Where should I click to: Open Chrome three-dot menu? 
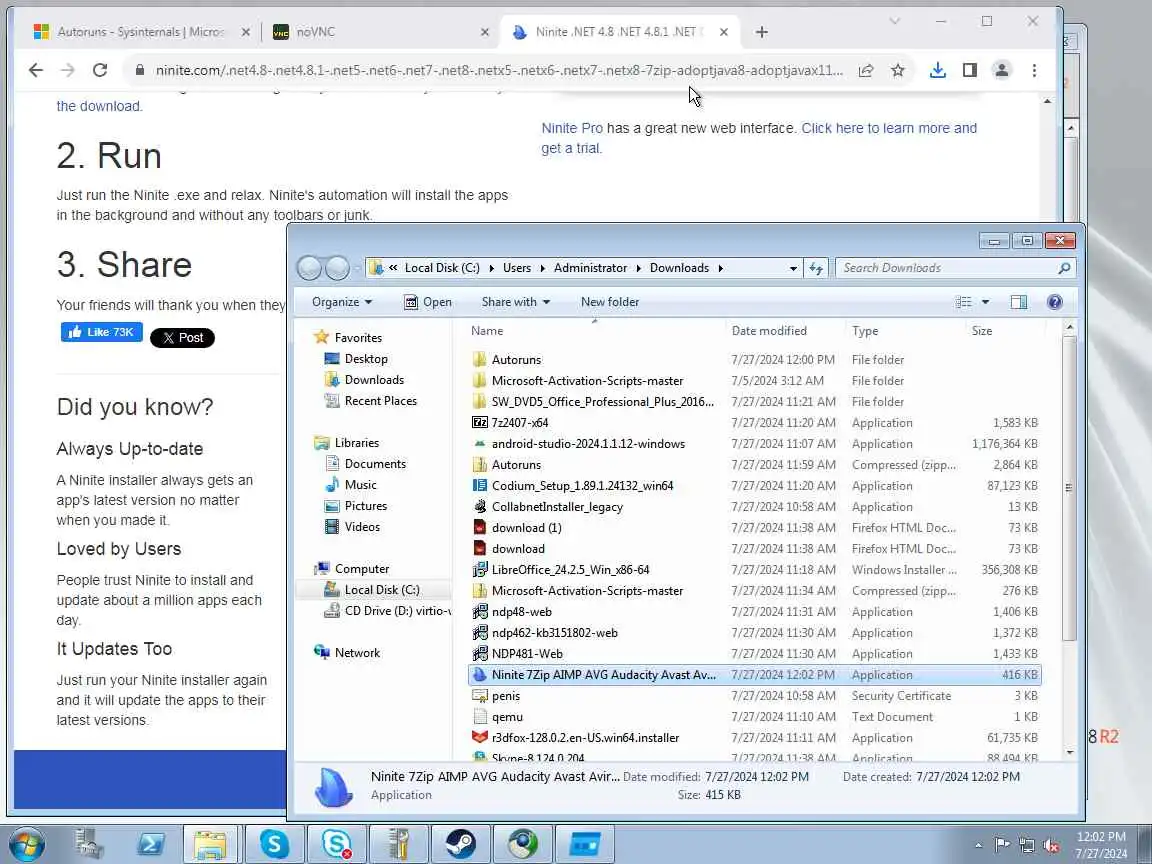coord(1034,71)
